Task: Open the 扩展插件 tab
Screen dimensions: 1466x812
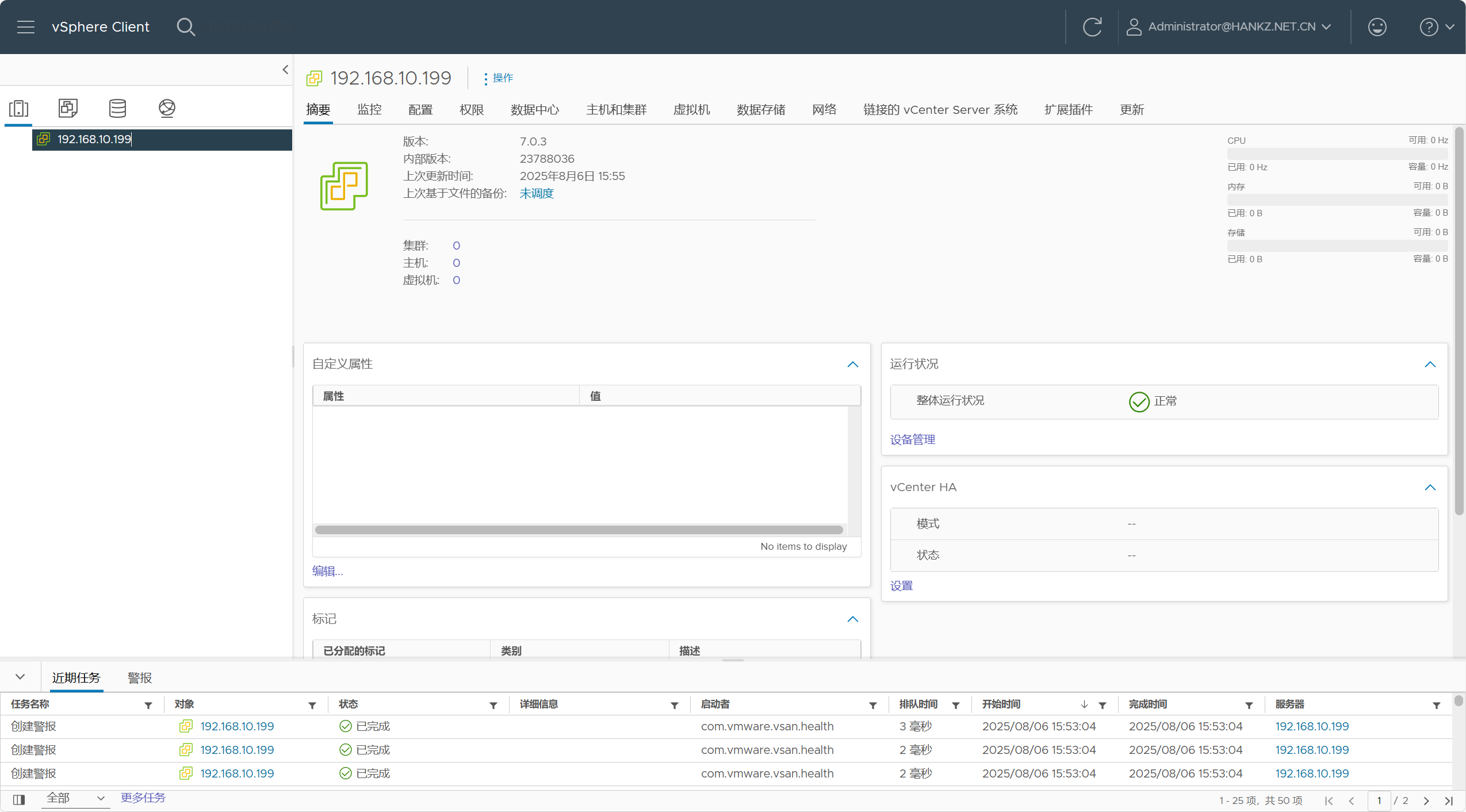Action: (1069, 109)
